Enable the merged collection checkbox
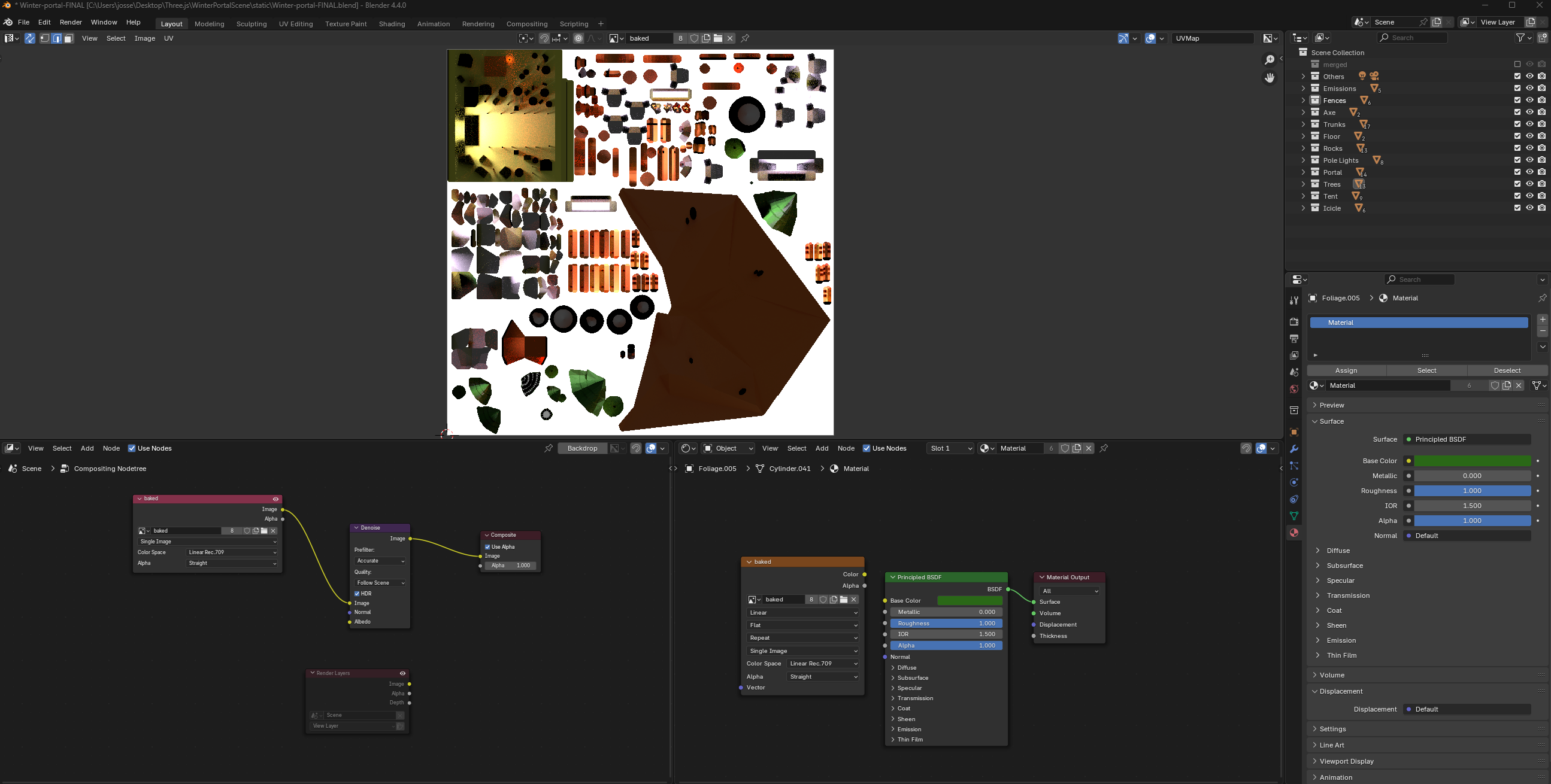The image size is (1551, 784). pos(1517,65)
